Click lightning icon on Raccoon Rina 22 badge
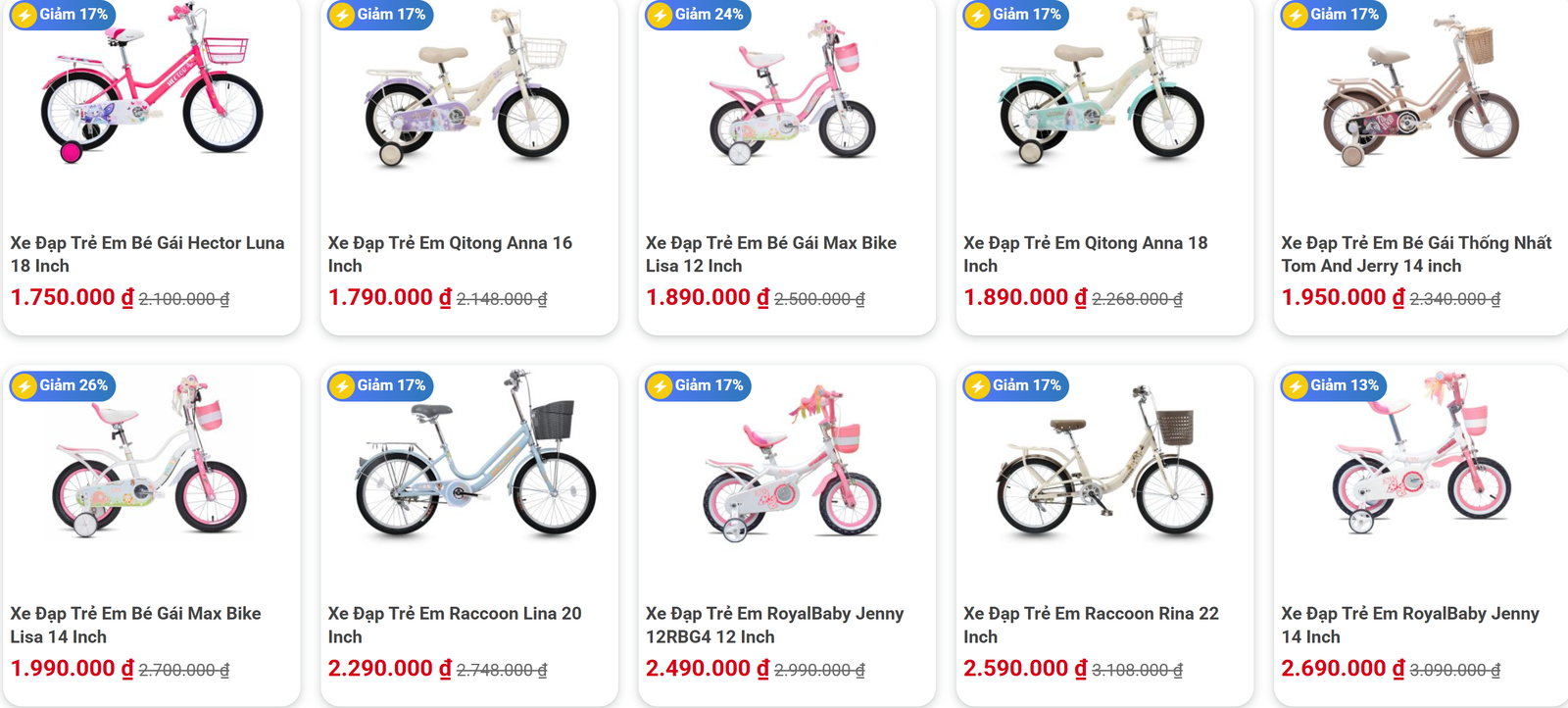1568x708 pixels. tap(977, 386)
